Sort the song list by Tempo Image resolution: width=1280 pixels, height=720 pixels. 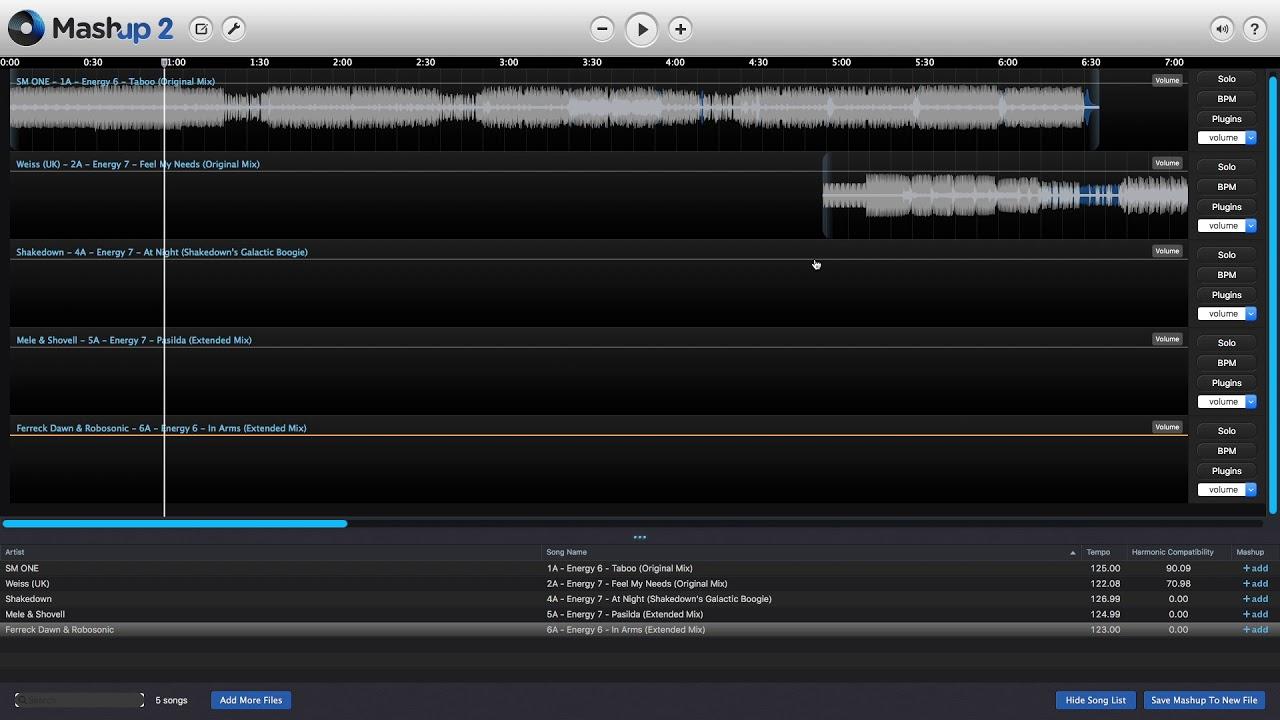point(1103,552)
